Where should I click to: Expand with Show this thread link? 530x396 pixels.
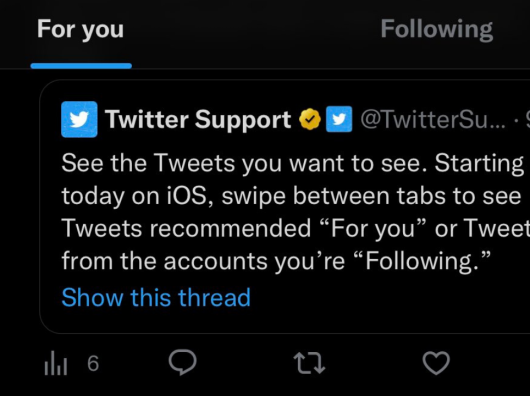coord(156,298)
